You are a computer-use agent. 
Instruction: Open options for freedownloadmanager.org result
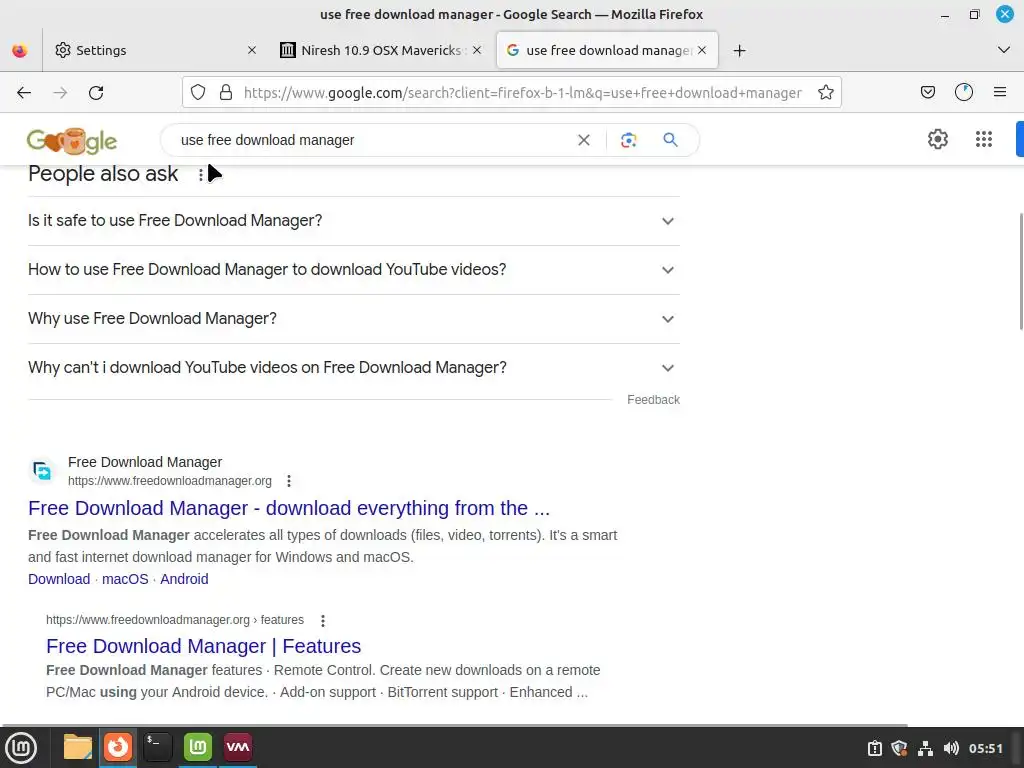[x=289, y=481]
